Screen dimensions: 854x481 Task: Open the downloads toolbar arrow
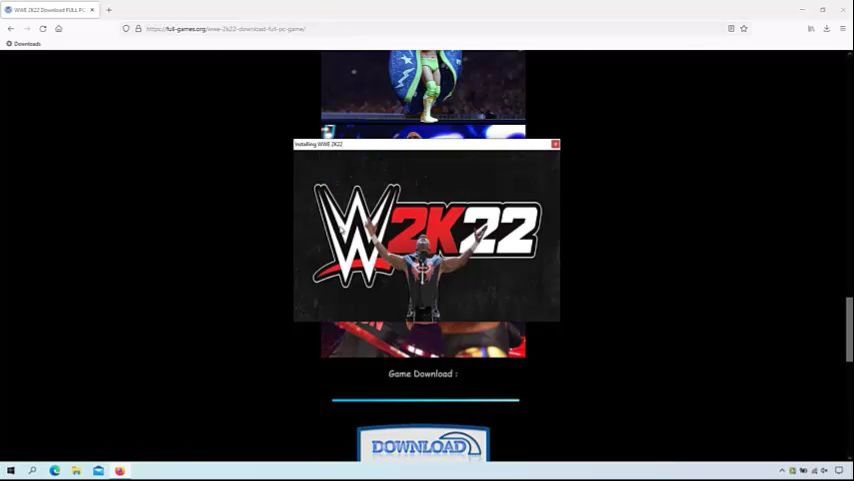827,29
